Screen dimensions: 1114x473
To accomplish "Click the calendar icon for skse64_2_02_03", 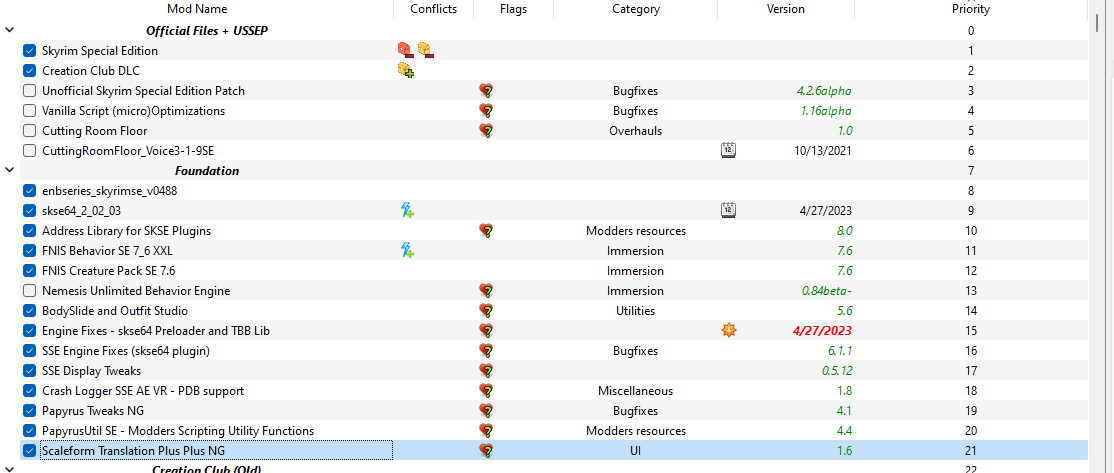I will (728, 210).
